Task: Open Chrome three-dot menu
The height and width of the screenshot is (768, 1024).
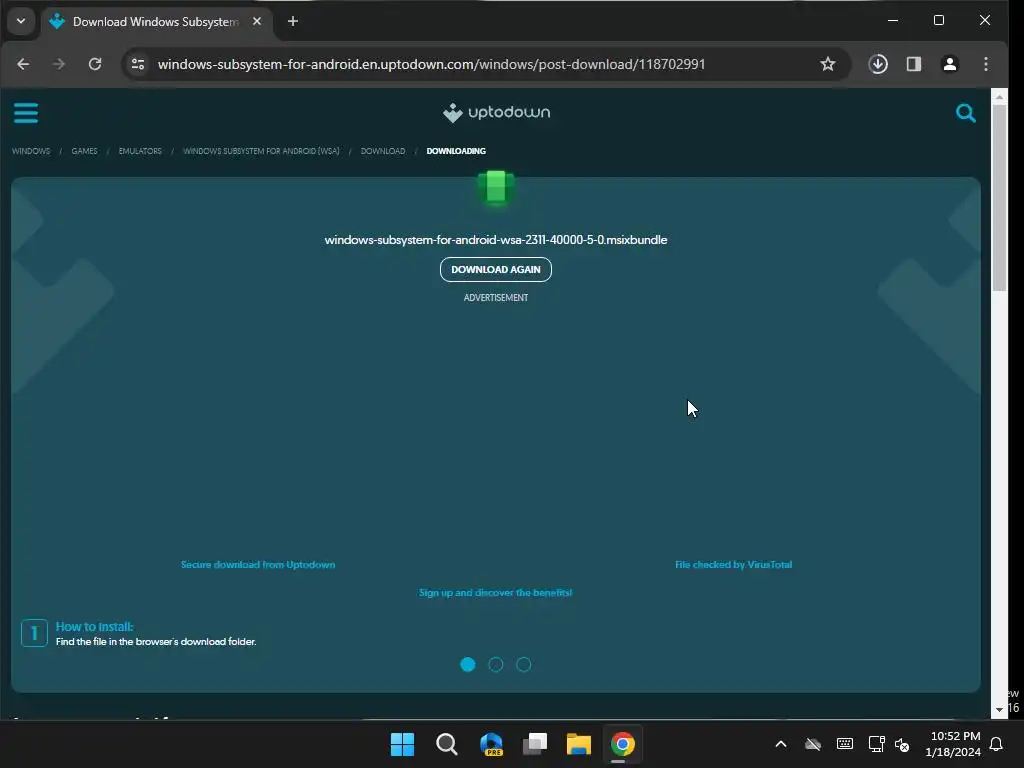Action: tap(985, 64)
